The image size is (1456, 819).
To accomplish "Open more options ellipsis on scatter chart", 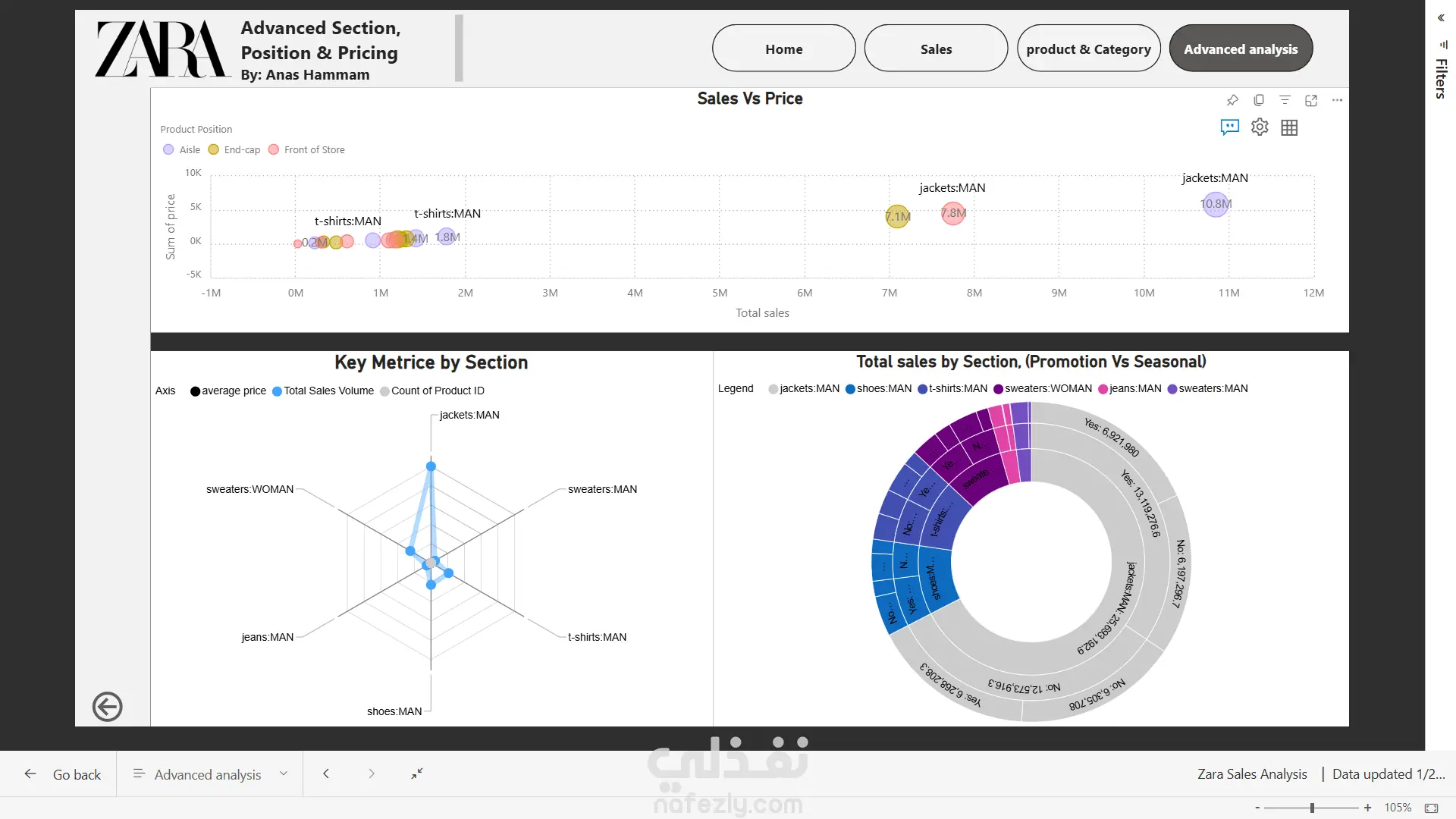I will pos(1337,100).
